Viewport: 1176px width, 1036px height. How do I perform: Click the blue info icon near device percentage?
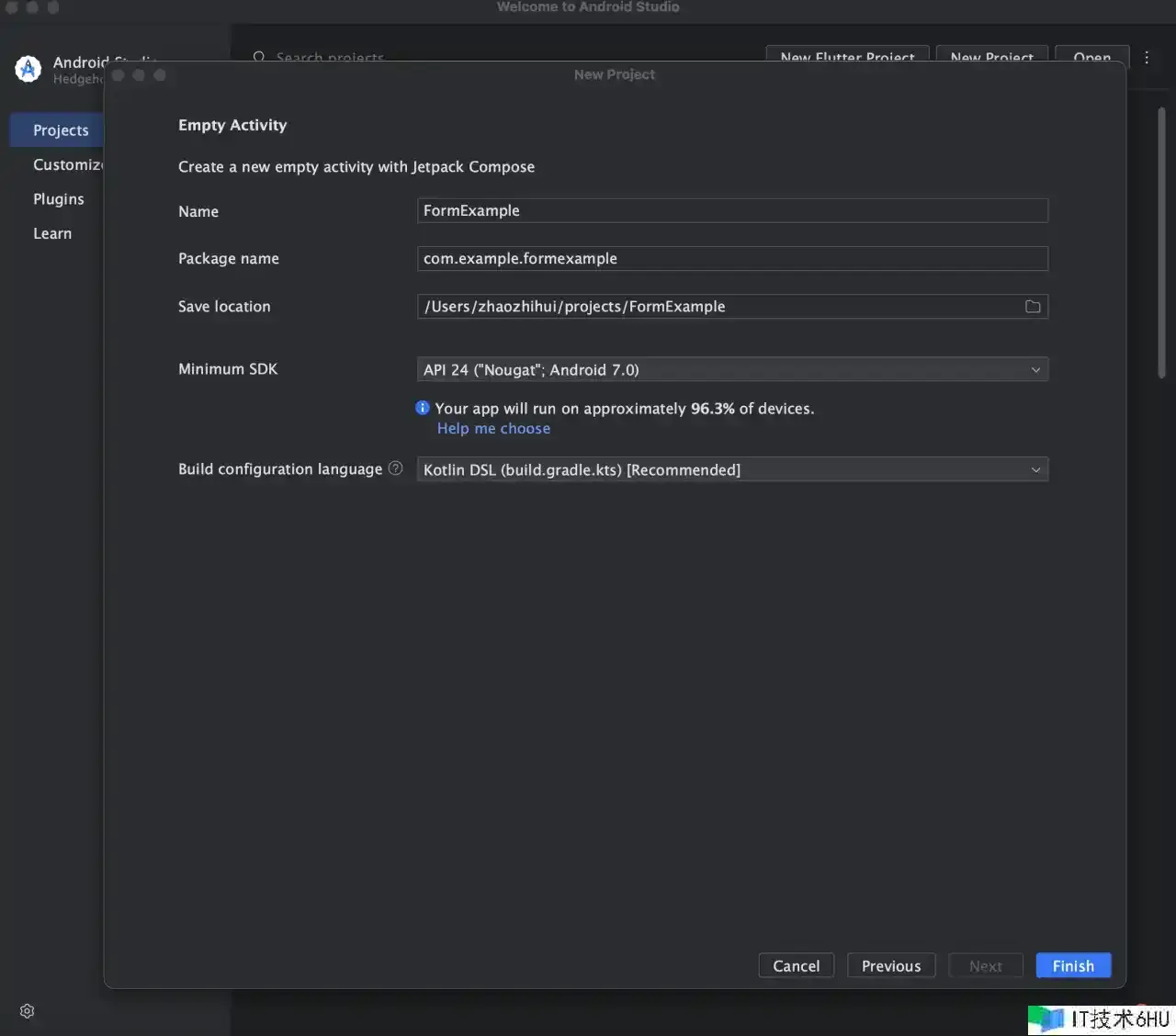click(423, 408)
